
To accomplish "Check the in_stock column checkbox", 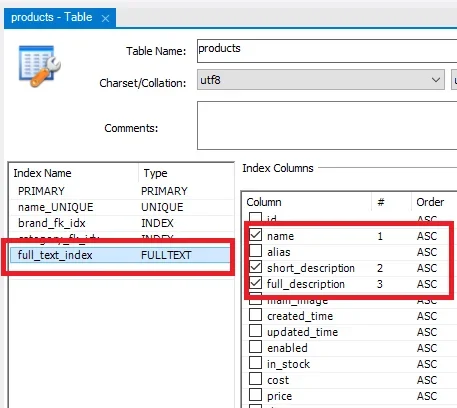I will pos(256,363).
